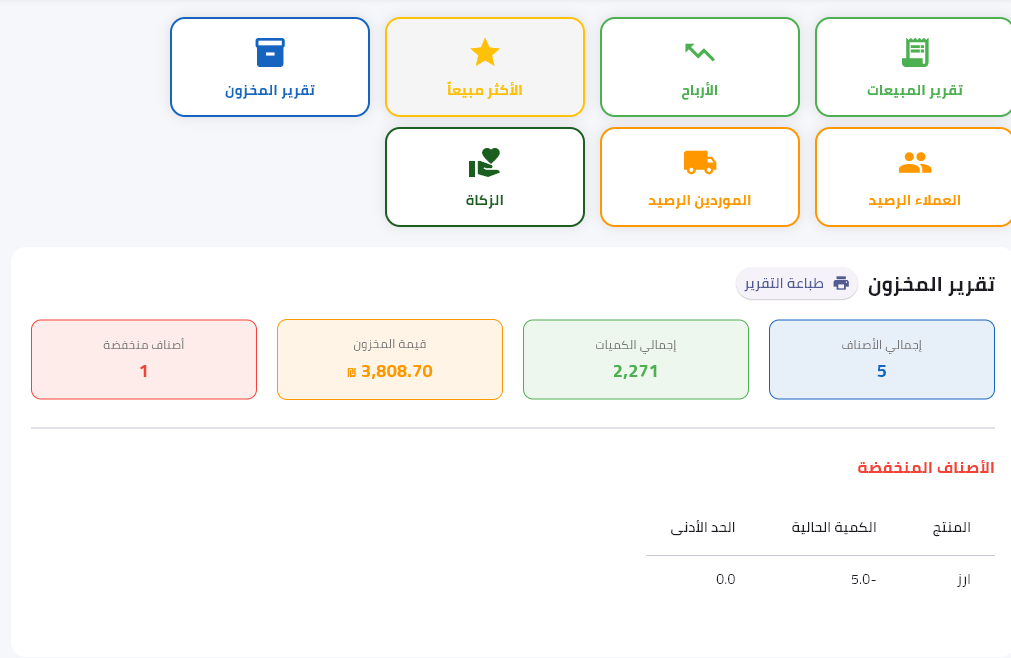This screenshot has width=1011, height=658.
Task: Click the inventory report box icon
Action: point(270,52)
